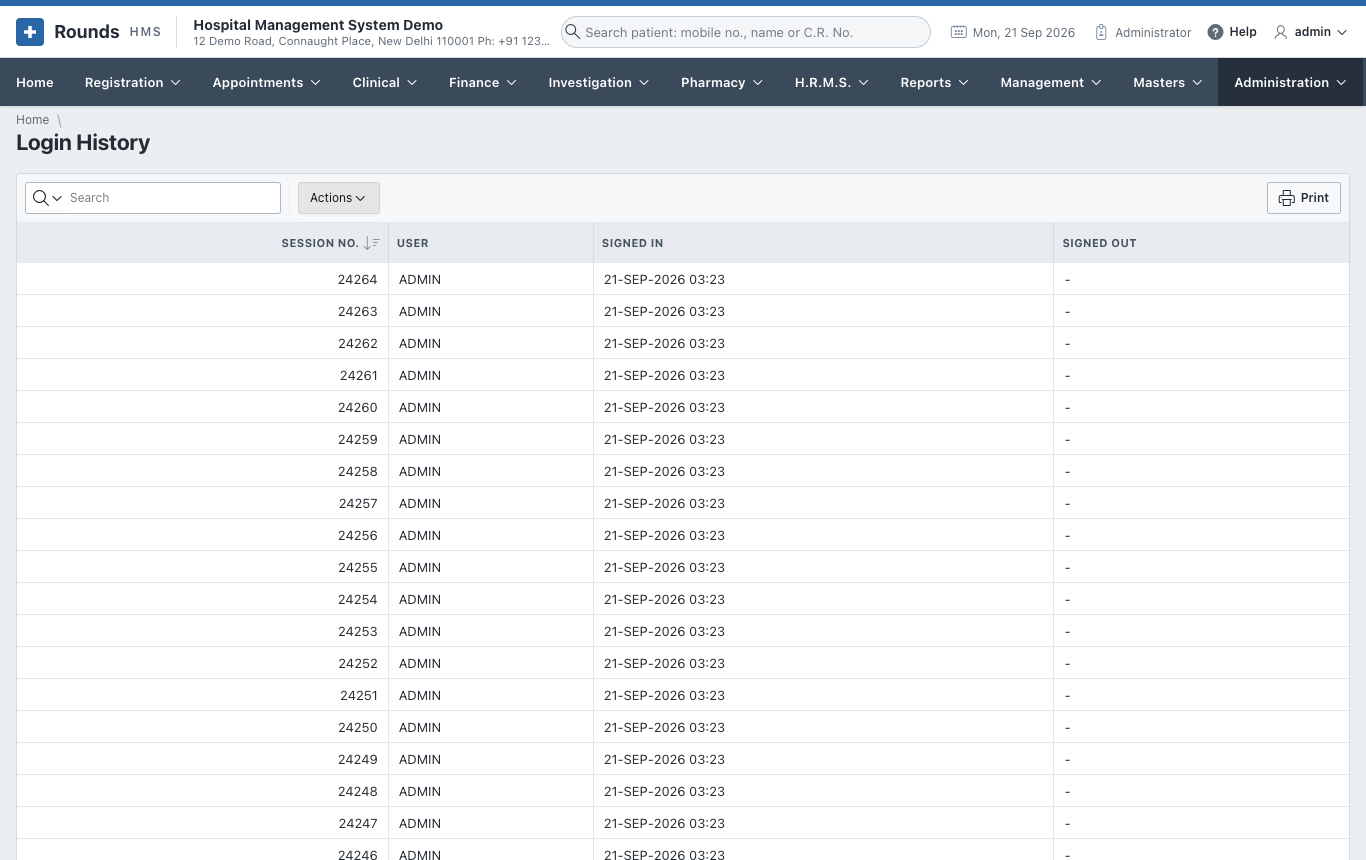Click the Home breadcrumb link
Screen dimensions: 1366x860
pos(32,120)
